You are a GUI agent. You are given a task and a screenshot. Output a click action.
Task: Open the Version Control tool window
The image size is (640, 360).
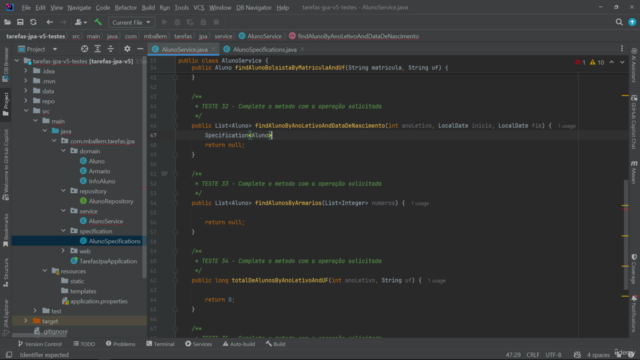click(40, 344)
